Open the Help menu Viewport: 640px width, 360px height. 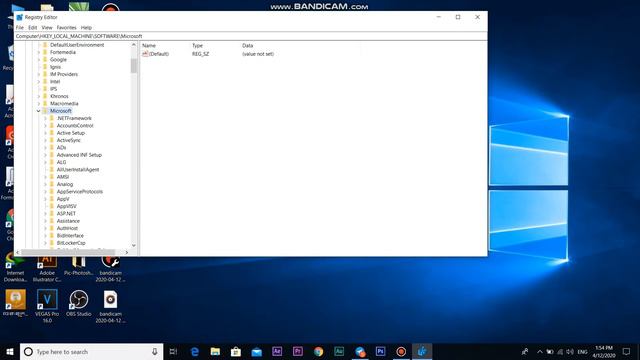click(86, 27)
